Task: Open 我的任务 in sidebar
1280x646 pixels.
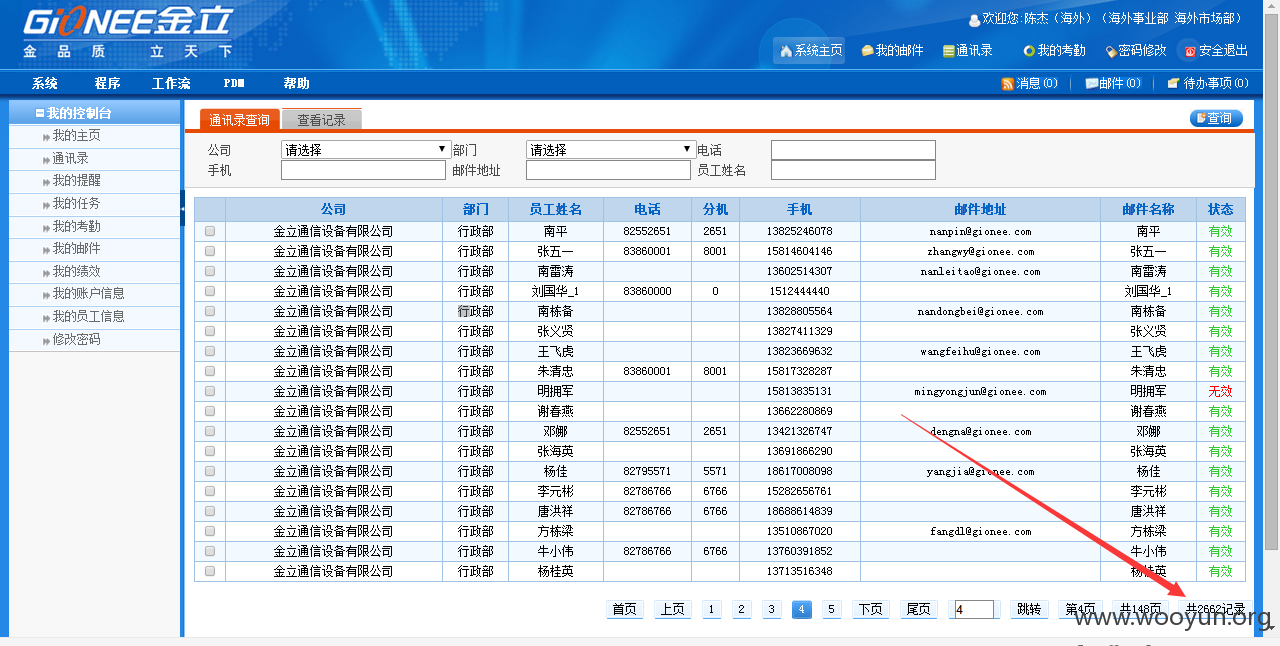Action: click(76, 203)
